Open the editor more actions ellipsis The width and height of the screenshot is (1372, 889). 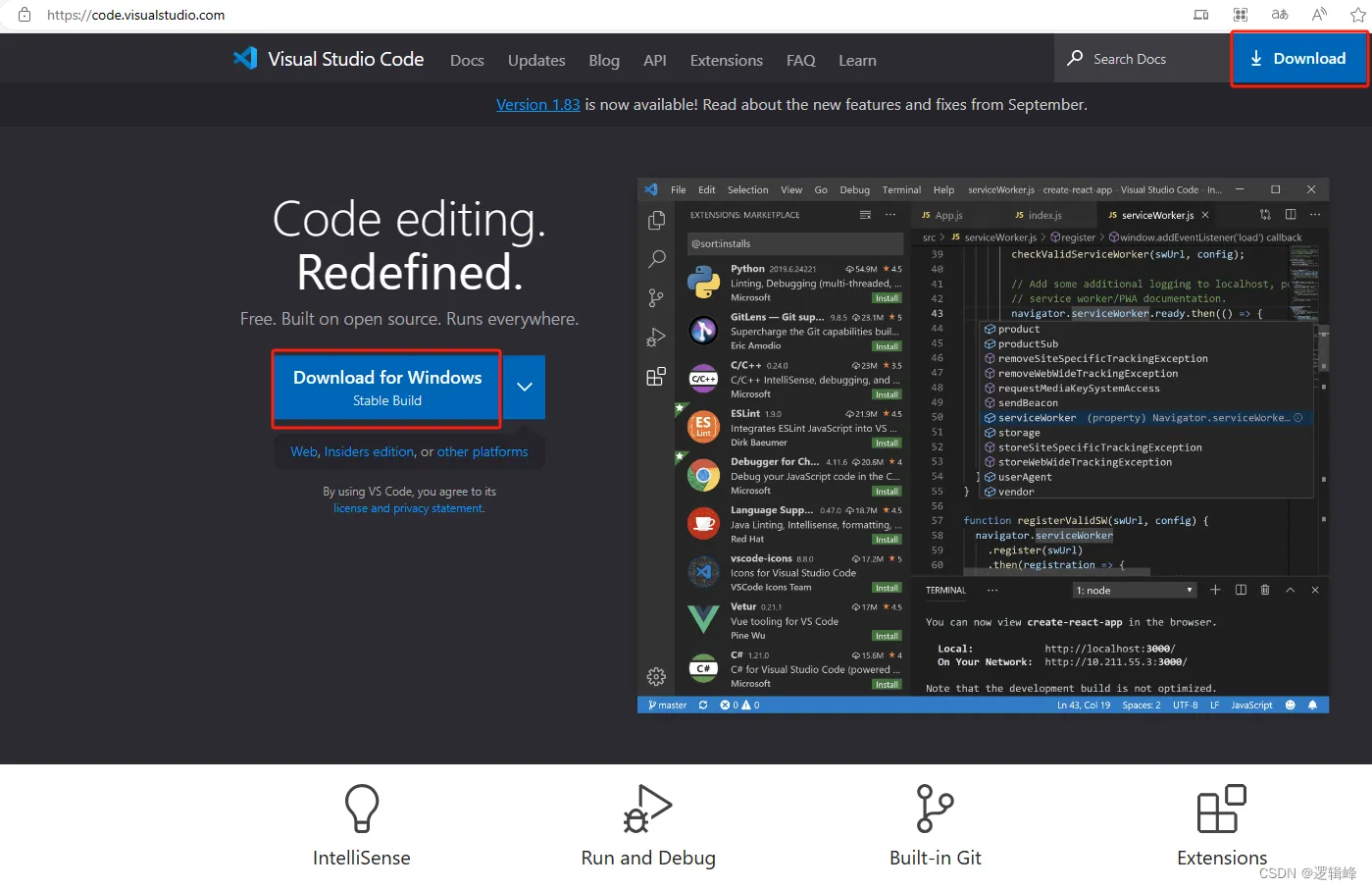[x=1315, y=214]
